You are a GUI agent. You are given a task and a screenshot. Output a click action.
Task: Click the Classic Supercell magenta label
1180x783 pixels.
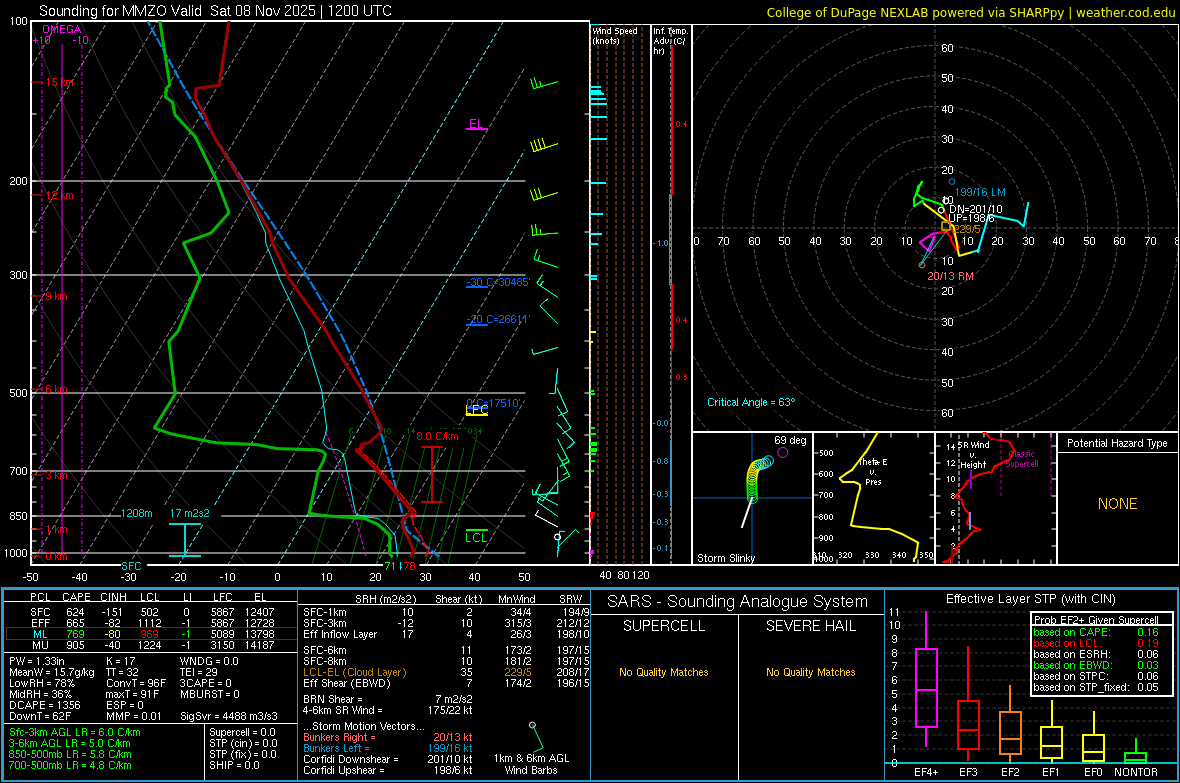click(1022, 459)
